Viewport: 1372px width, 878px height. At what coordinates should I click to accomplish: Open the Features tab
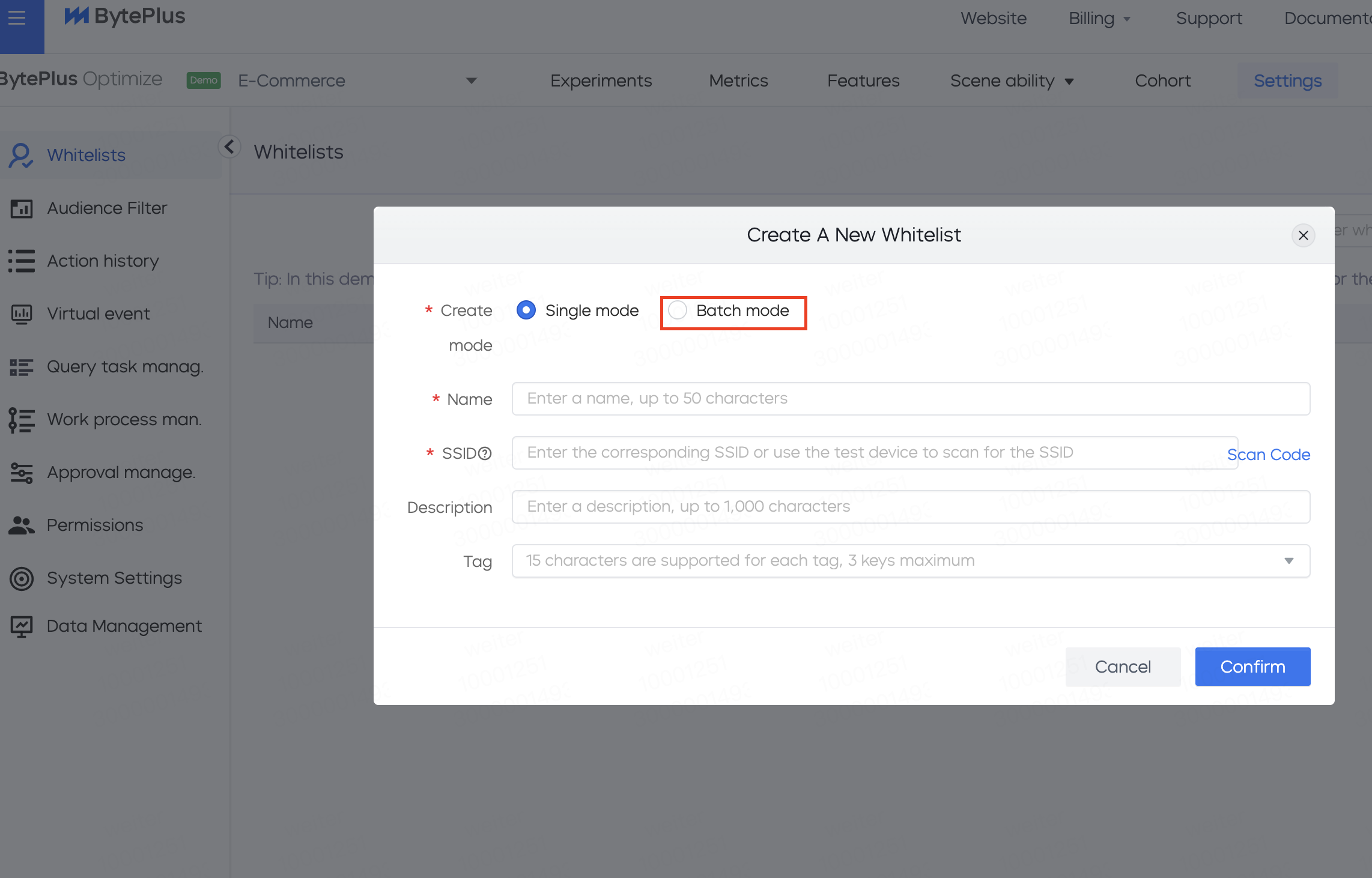point(863,81)
